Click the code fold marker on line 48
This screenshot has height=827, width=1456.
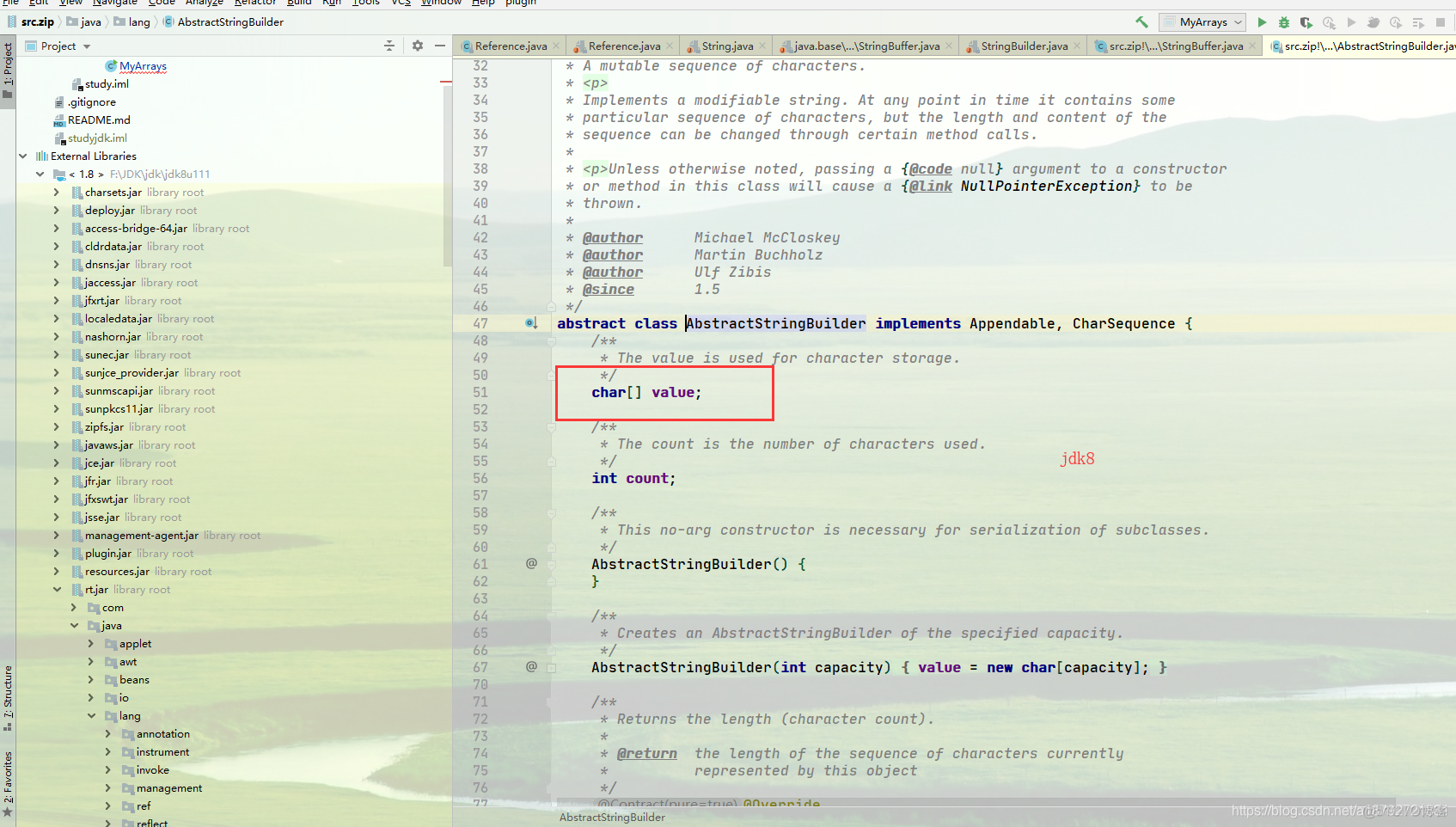pos(551,341)
